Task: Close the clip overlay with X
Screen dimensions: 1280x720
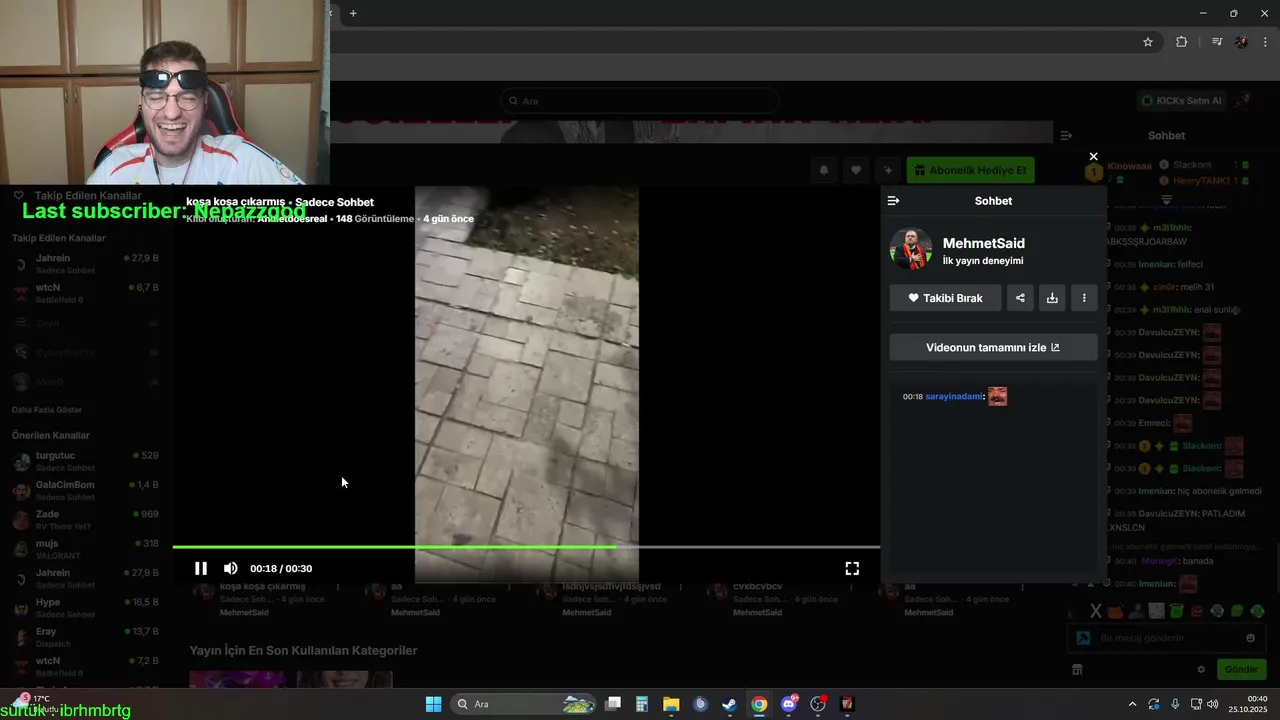Action: click(x=1093, y=156)
